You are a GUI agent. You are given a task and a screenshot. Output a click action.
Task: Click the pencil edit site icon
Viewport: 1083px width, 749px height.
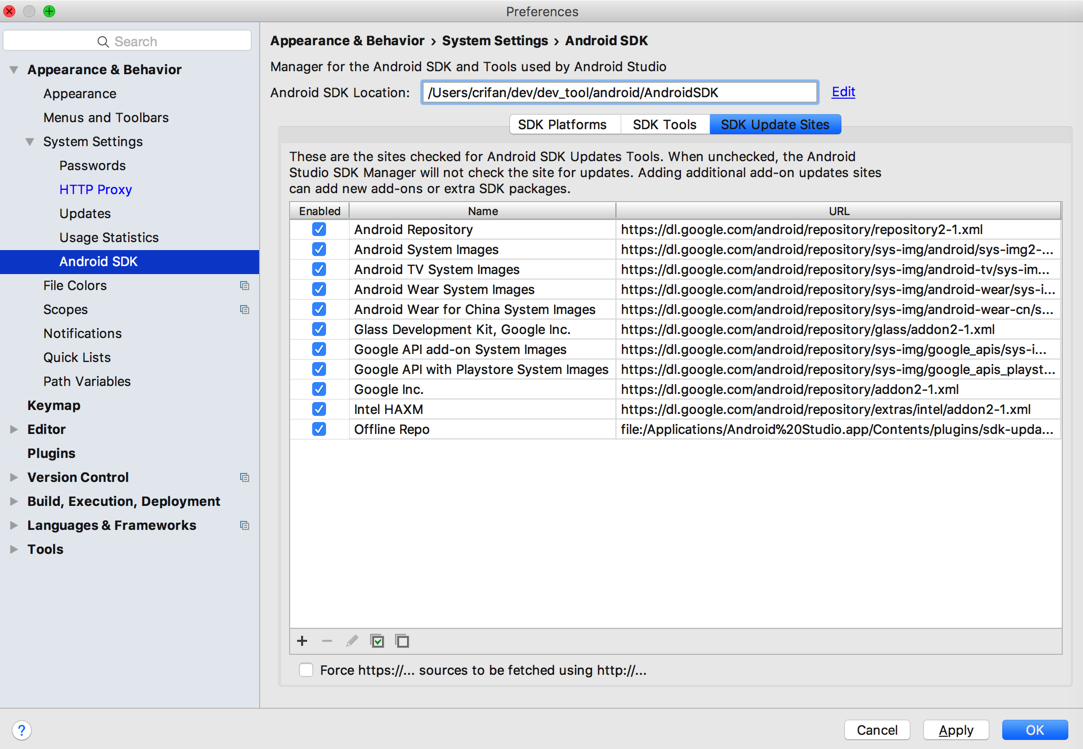pyautogui.click(x=352, y=641)
